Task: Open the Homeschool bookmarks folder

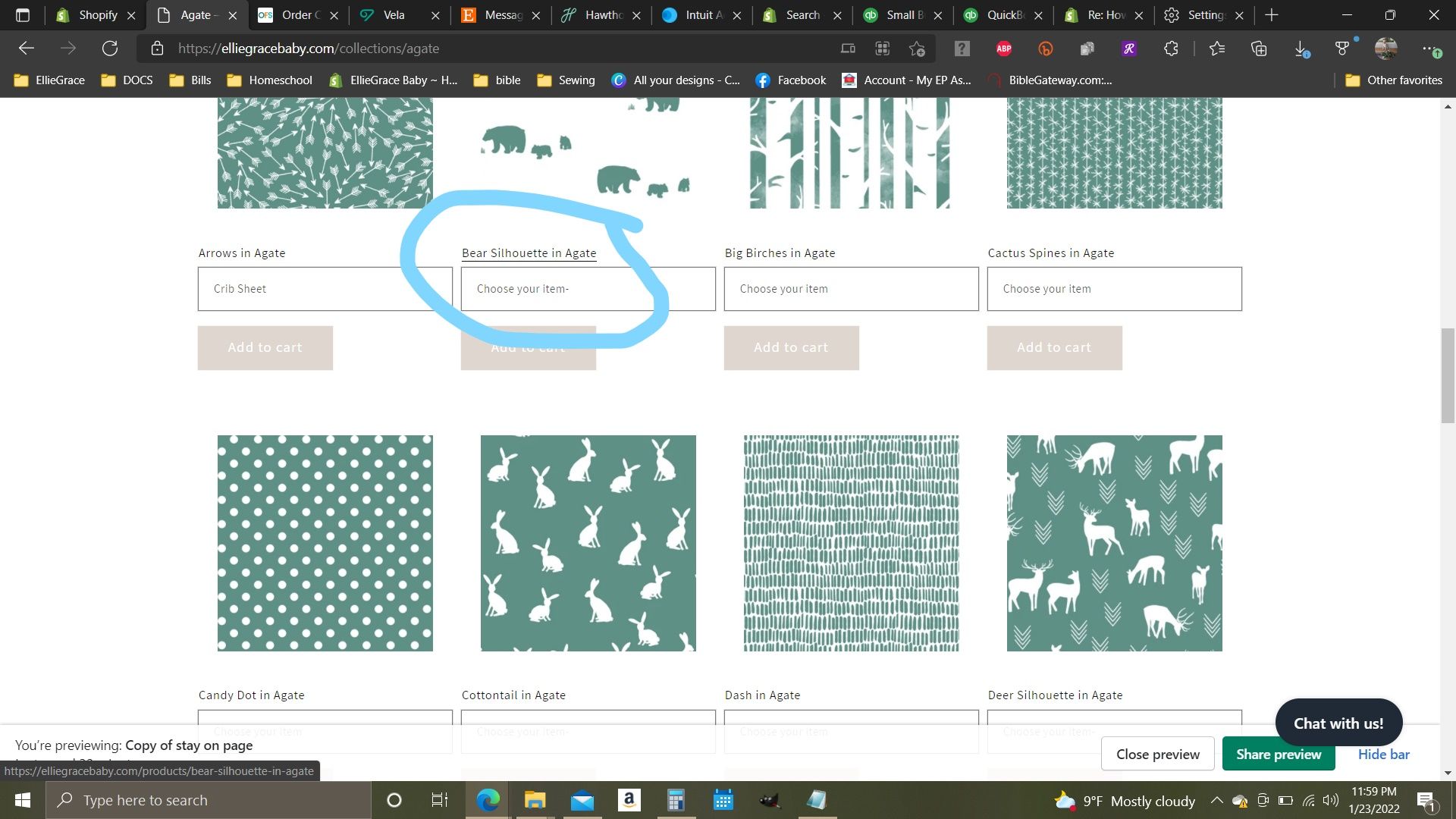Action: [270, 80]
